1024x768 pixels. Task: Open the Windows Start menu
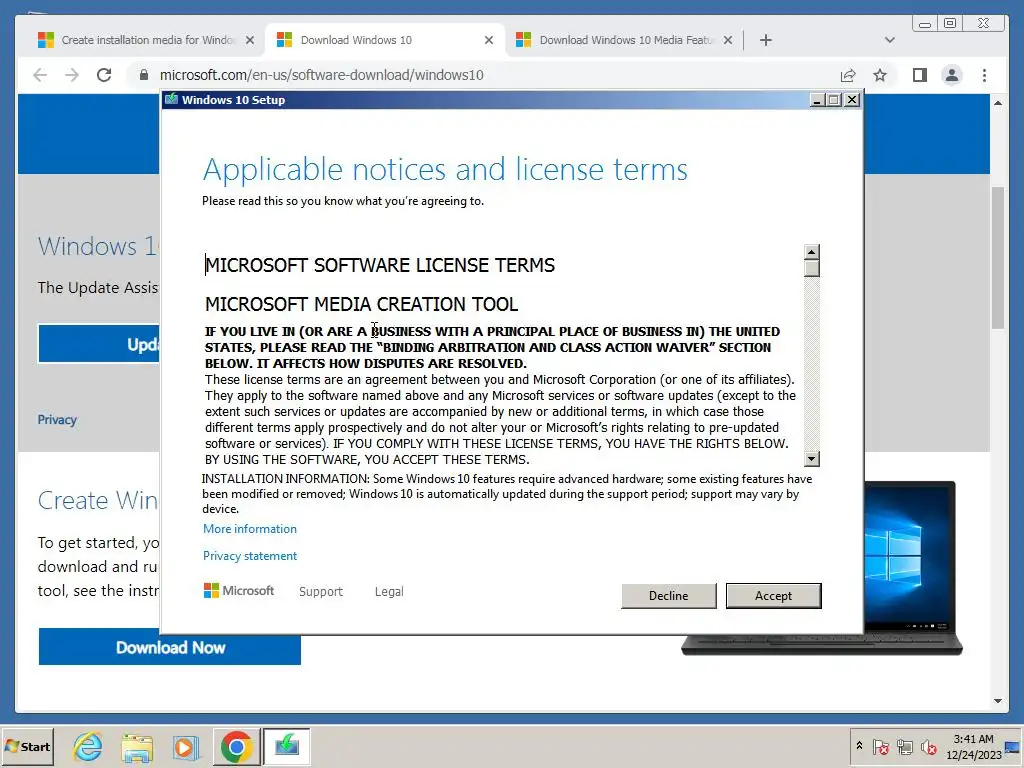click(x=27, y=746)
